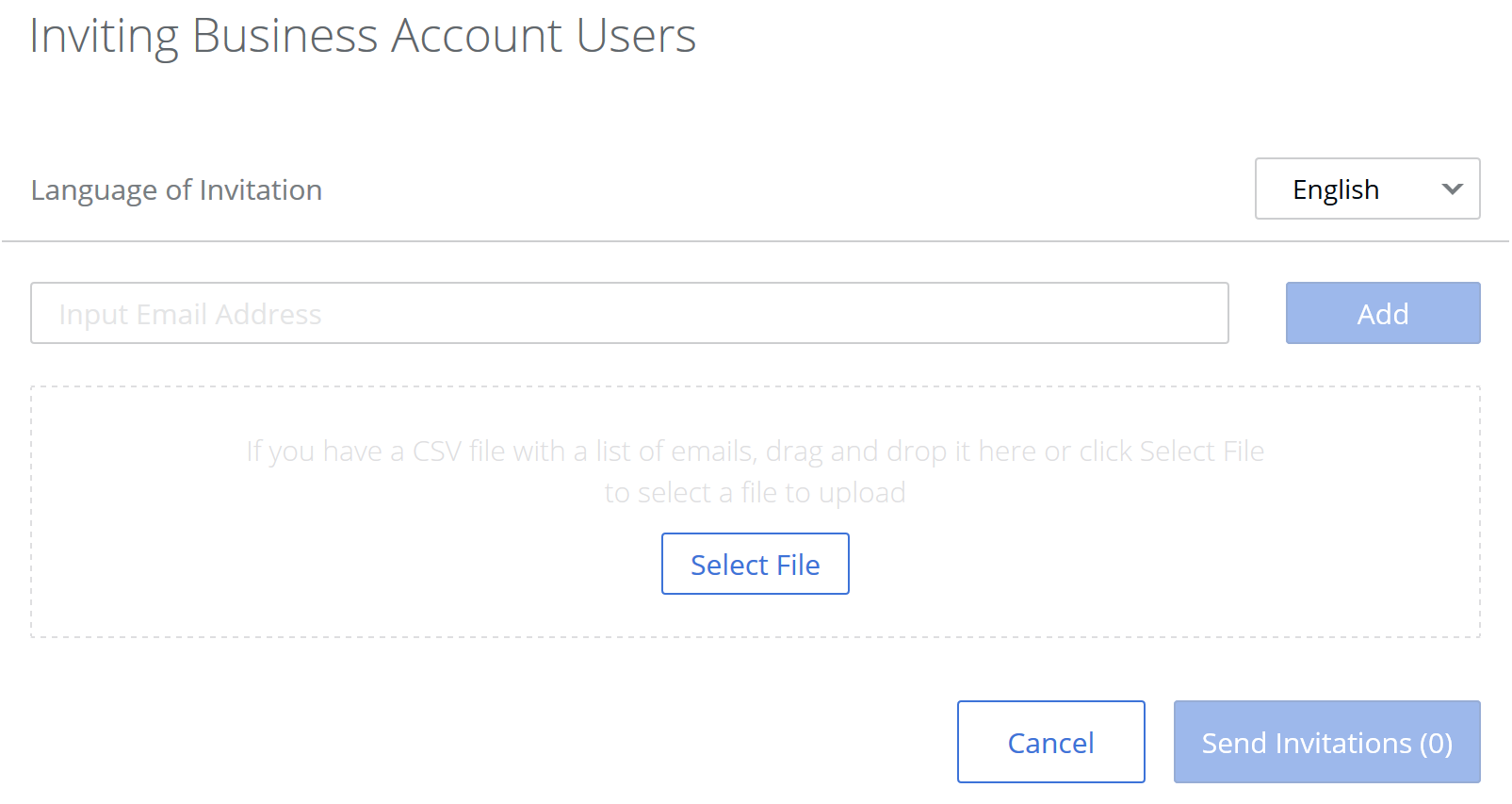The height and width of the screenshot is (804, 1512).
Task: Click the chevron arrow beside English
Action: tap(1452, 189)
